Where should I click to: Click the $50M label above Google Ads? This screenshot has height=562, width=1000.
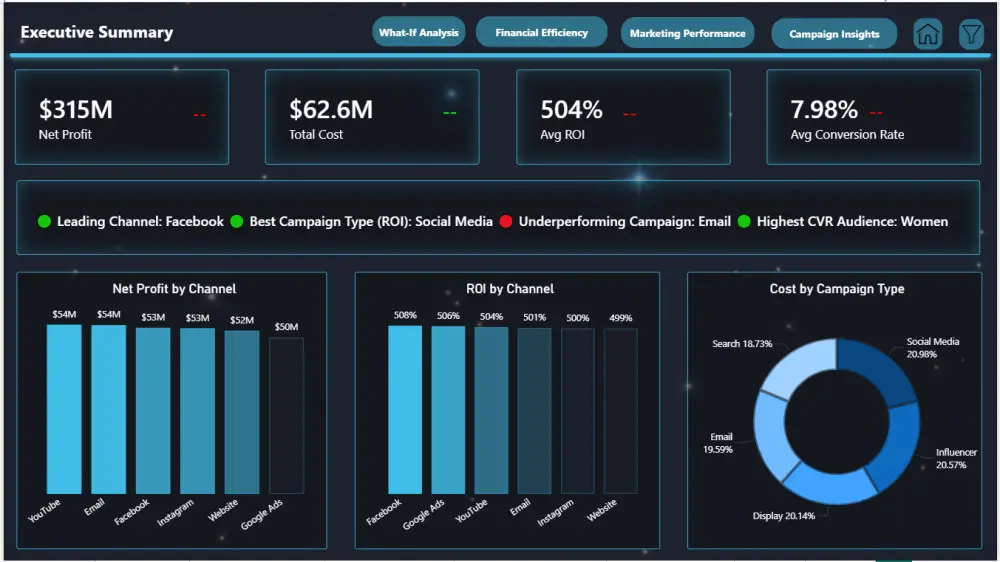pos(286,327)
